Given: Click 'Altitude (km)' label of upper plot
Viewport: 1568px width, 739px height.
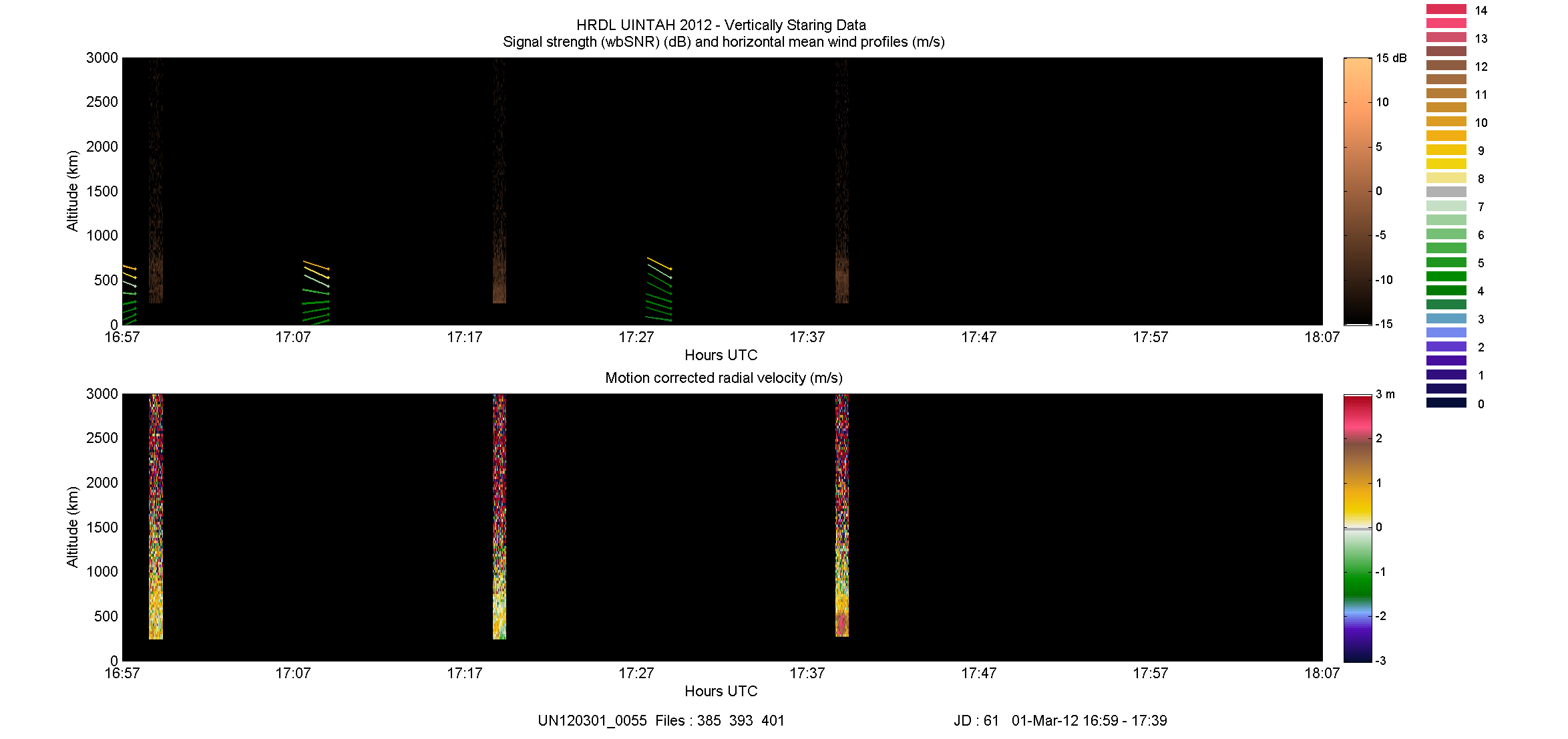Looking at the screenshot, I should pyautogui.click(x=72, y=191).
